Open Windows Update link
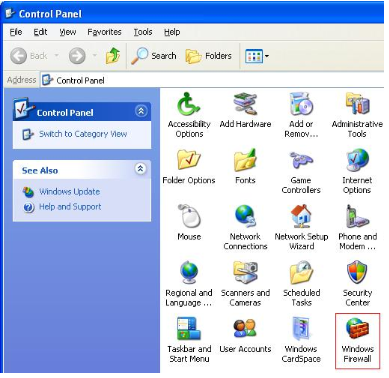 69,192
